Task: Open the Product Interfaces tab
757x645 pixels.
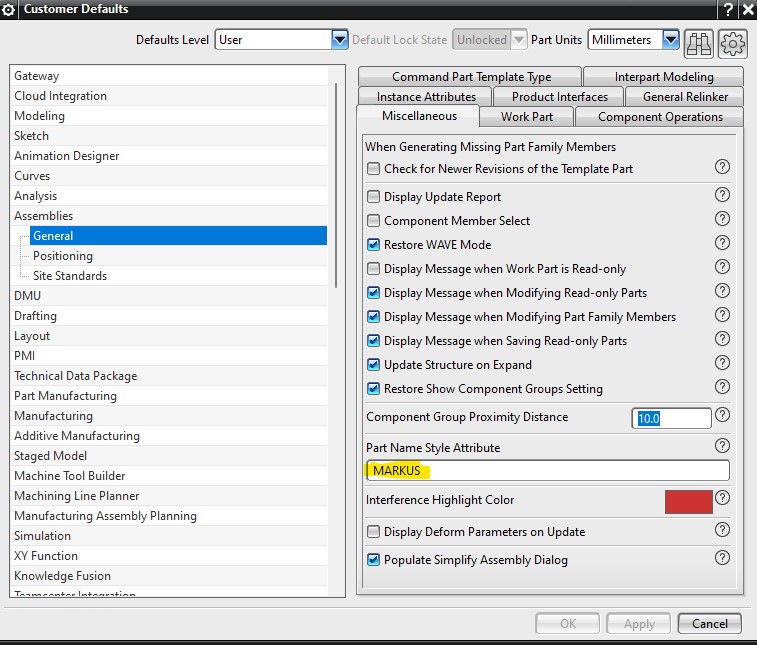Action: click(x=560, y=97)
